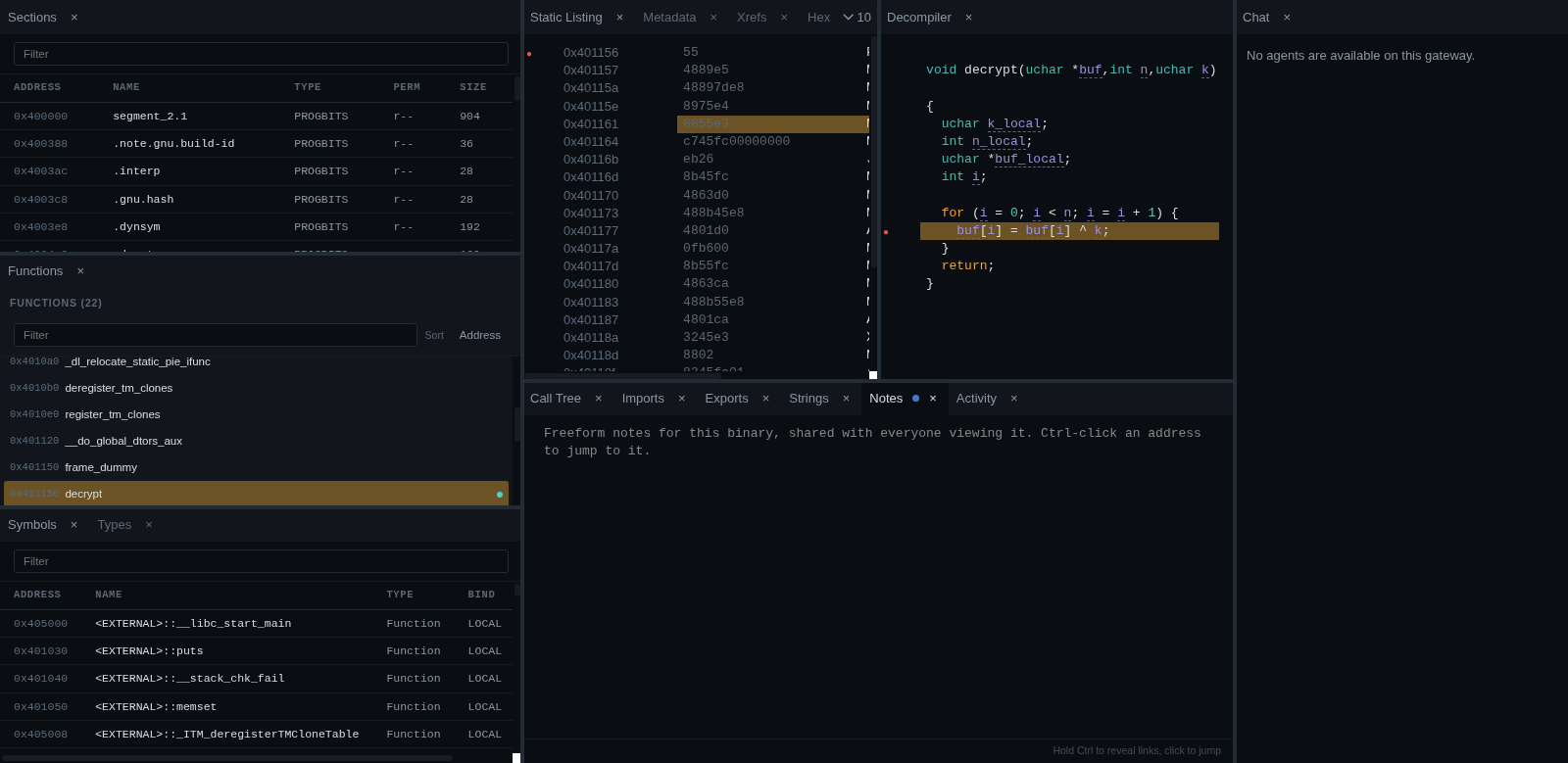
Task: Open the Call Tree tab
Action: coord(556,399)
